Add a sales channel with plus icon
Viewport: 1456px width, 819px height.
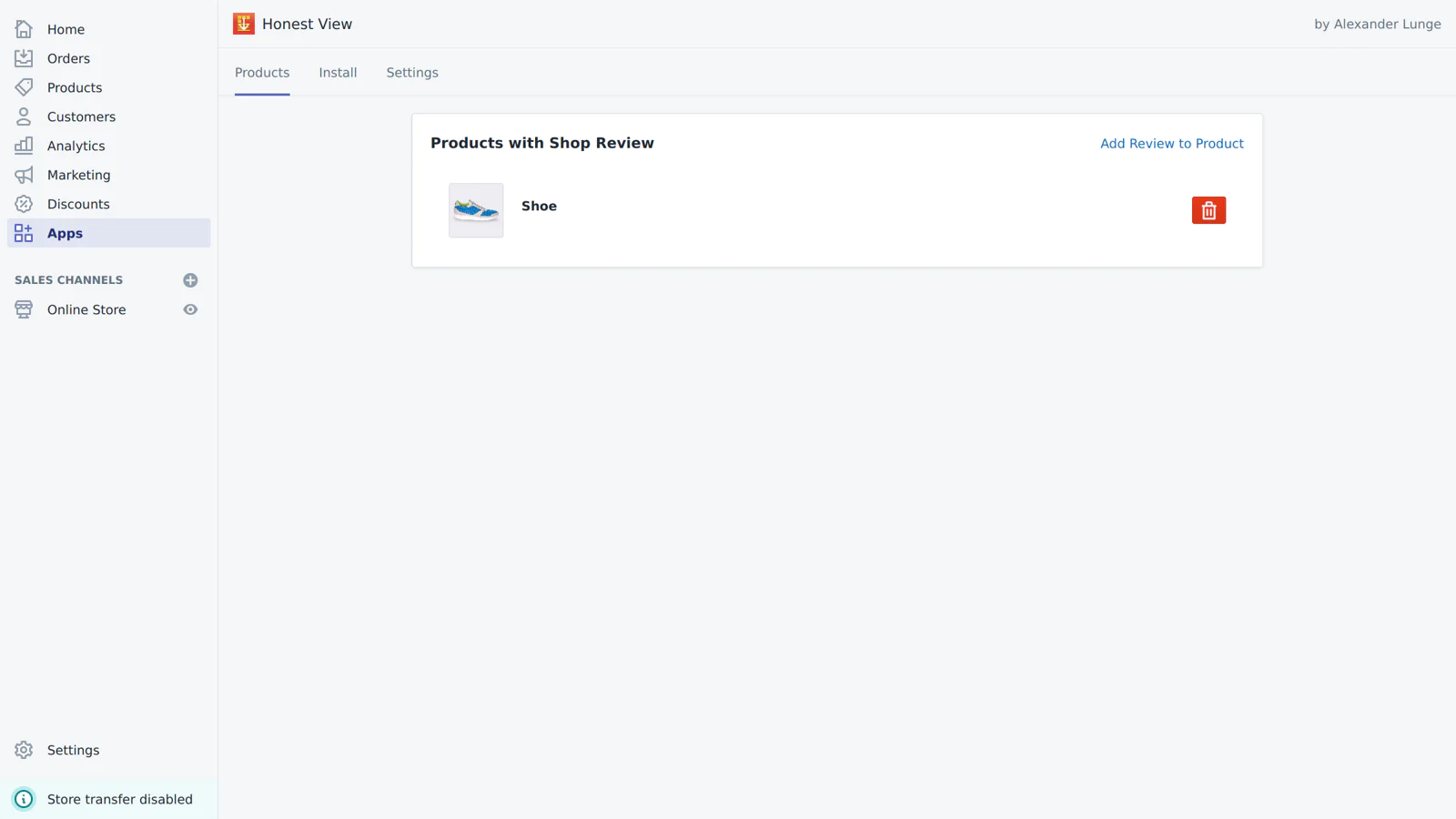190,280
